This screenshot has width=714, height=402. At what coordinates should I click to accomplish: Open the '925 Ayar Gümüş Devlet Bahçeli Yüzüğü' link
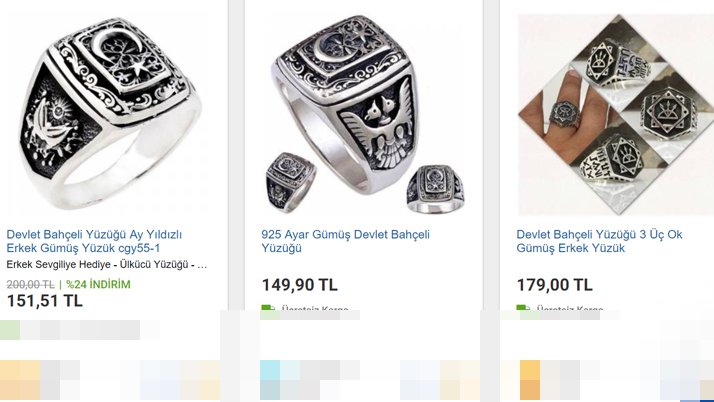coord(345,241)
